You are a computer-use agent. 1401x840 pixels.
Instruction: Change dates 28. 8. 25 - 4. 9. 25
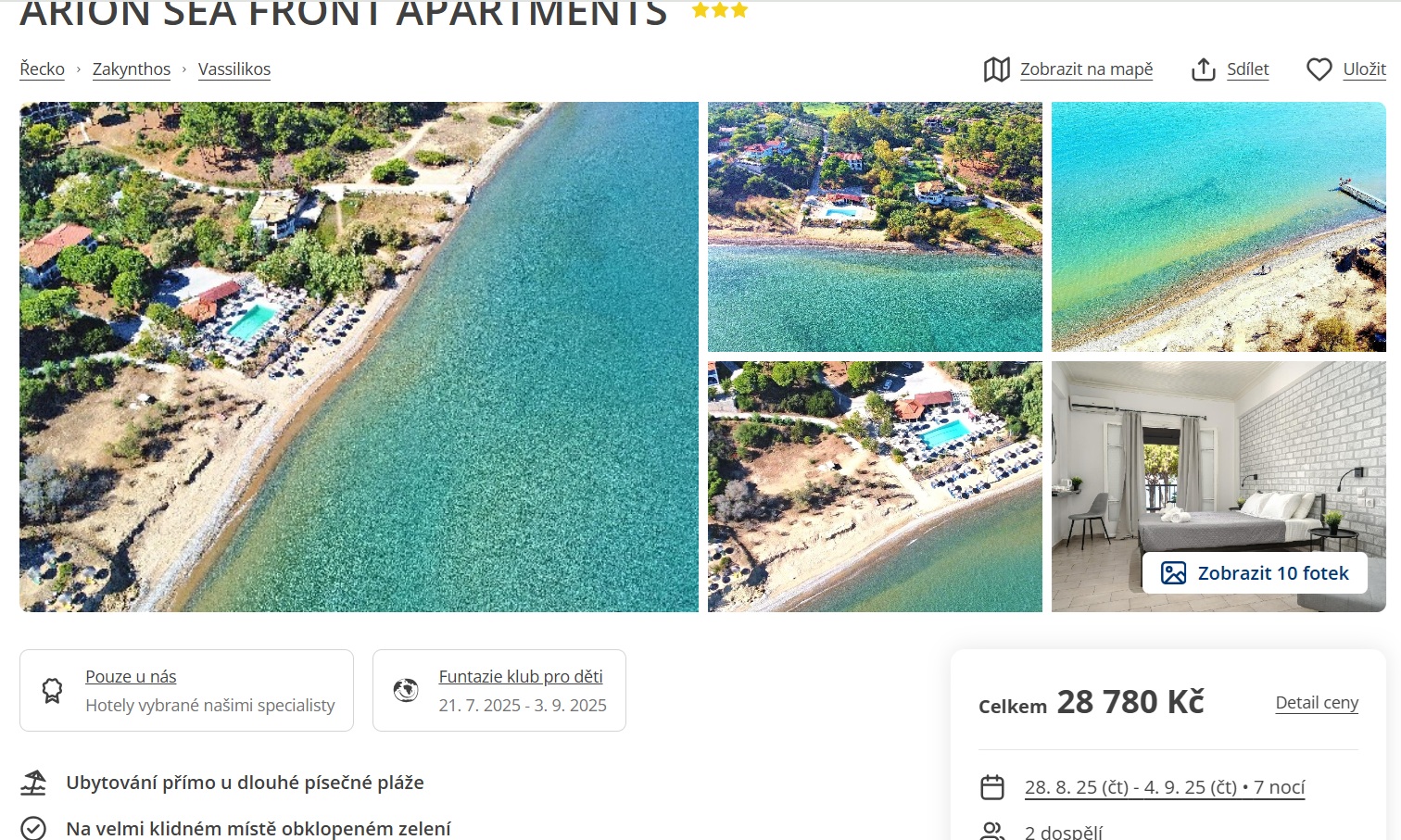point(1165,787)
